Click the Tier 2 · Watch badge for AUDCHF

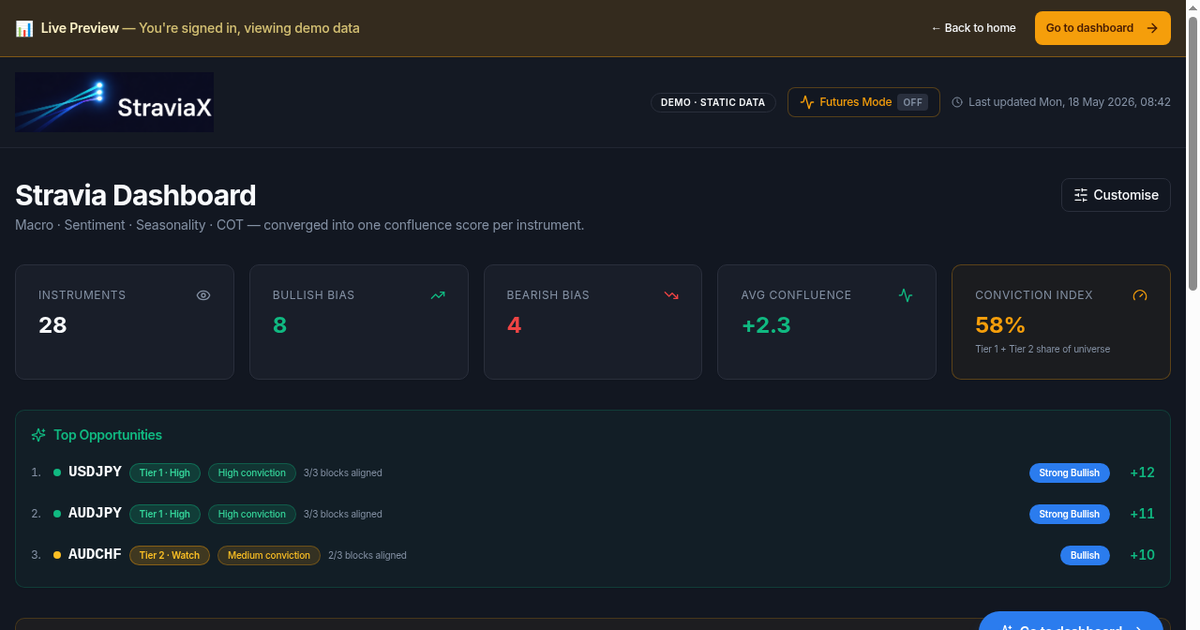(x=169, y=555)
